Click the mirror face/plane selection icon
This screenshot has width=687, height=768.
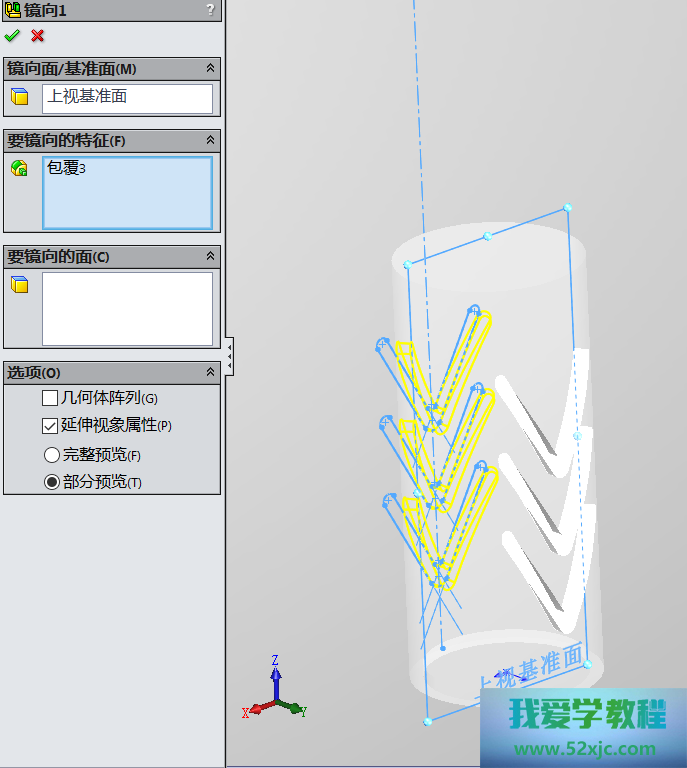pyautogui.click(x=19, y=97)
